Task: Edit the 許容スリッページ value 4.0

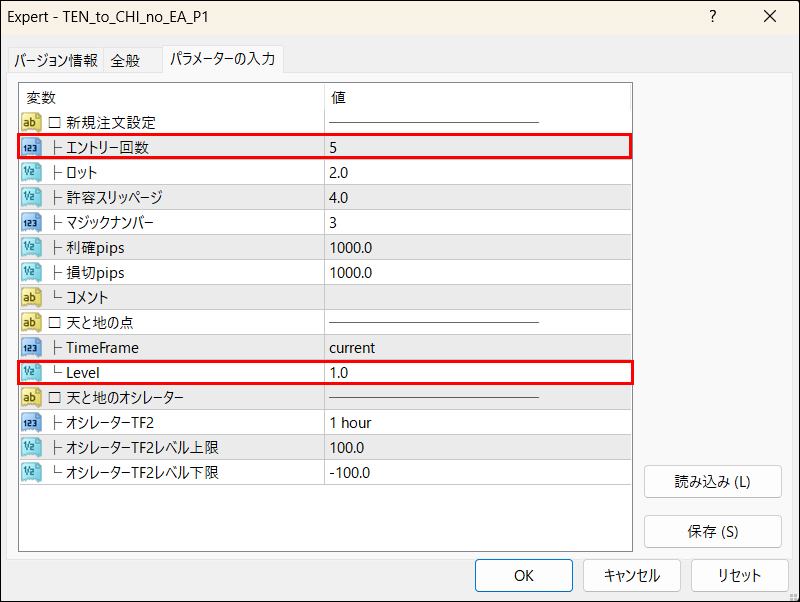Action: (x=478, y=197)
